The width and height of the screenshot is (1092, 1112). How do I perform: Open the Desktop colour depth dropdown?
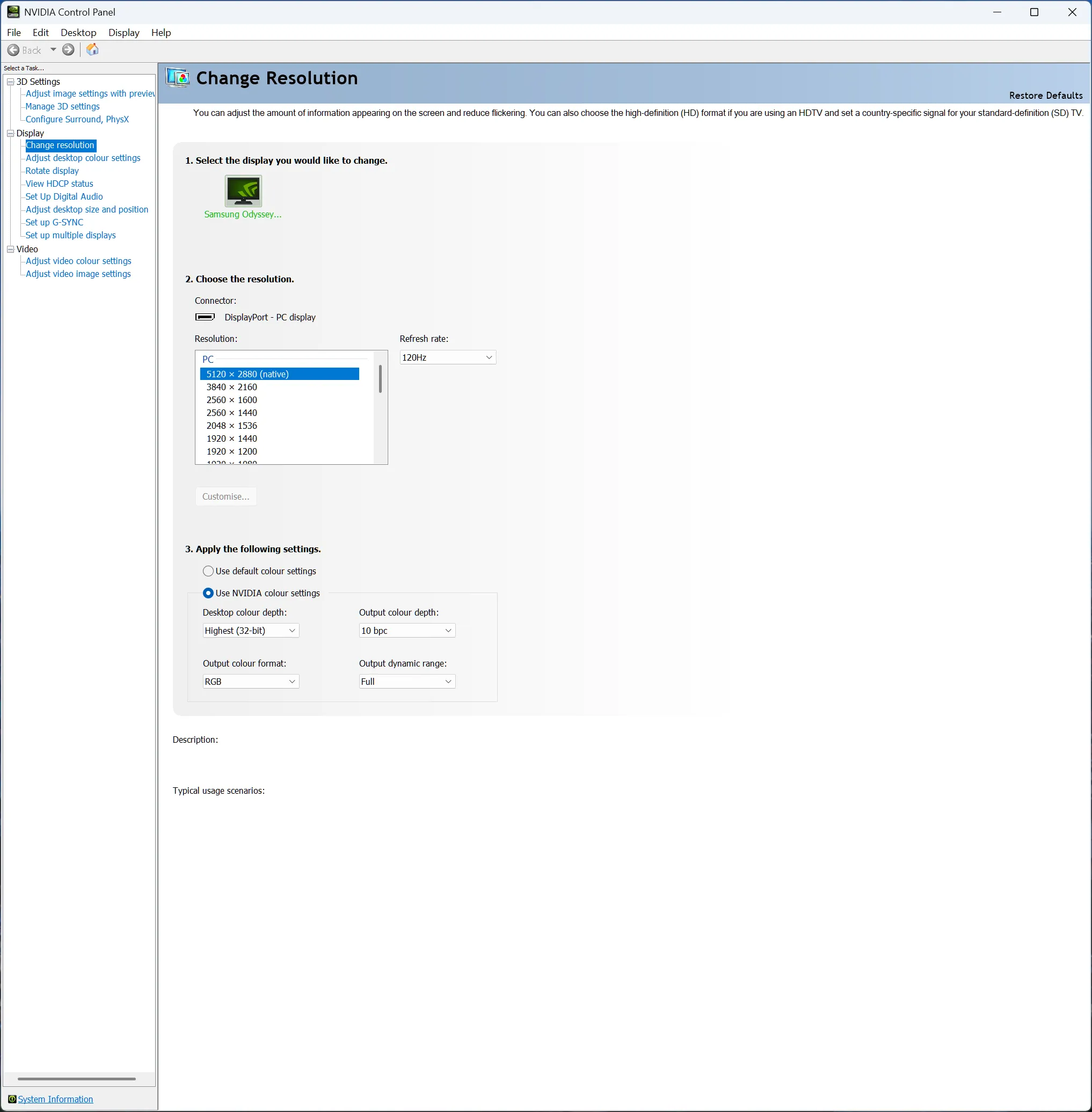251,631
